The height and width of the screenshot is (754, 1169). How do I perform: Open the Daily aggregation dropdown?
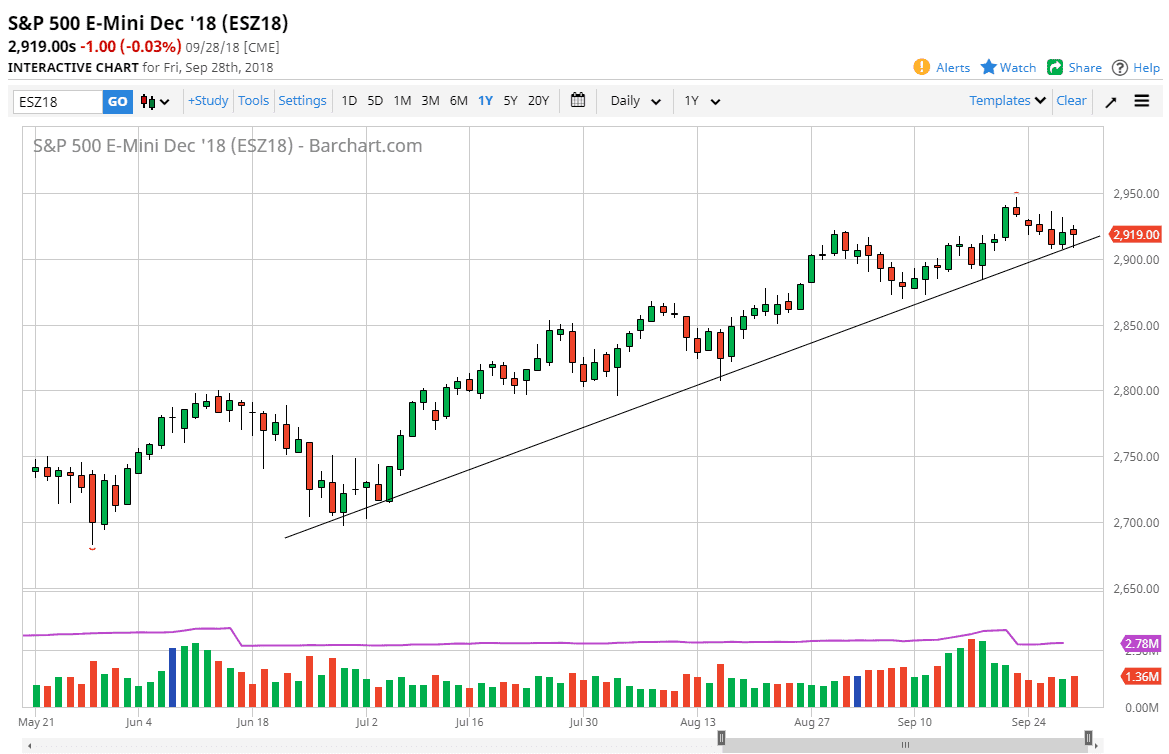[x=633, y=100]
